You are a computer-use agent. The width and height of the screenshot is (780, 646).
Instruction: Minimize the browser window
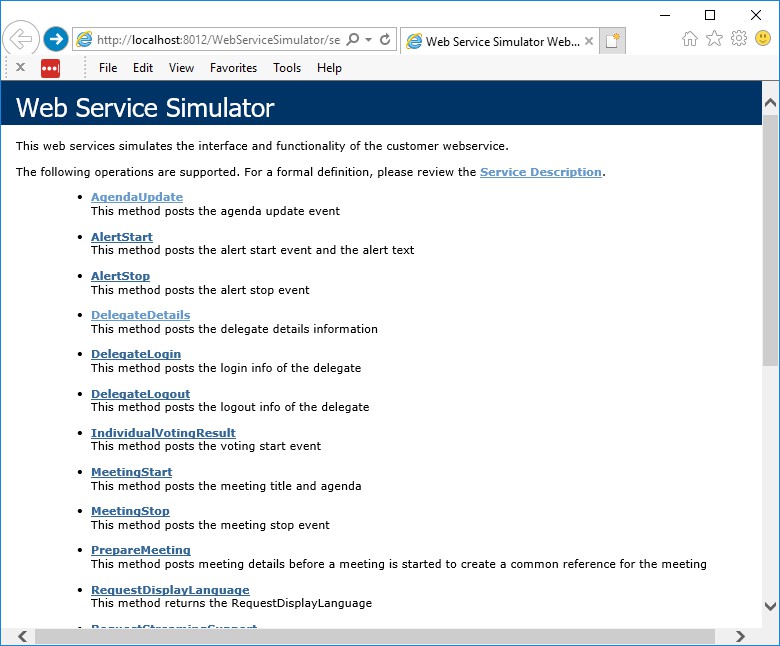[x=665, y=15]
